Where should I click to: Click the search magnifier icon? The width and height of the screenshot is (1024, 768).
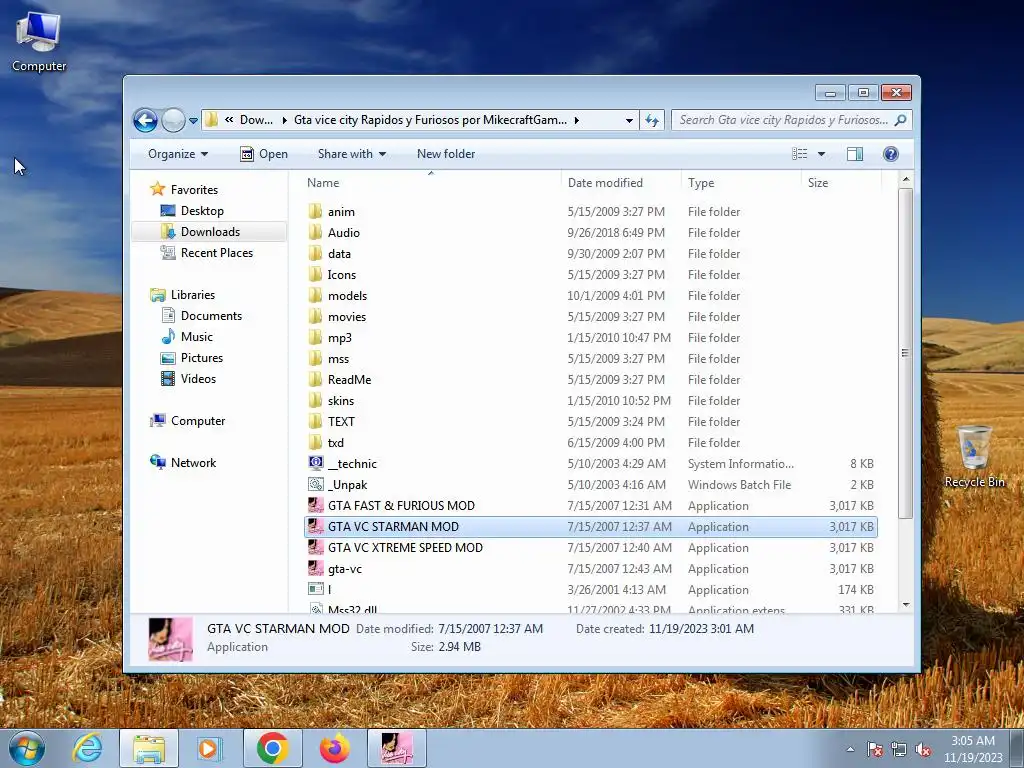click(901, 120)
